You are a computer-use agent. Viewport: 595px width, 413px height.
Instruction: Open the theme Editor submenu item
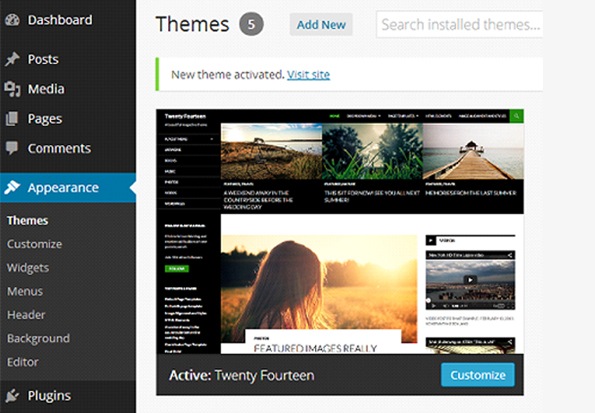pyautogui.click(x=23, y=362)
